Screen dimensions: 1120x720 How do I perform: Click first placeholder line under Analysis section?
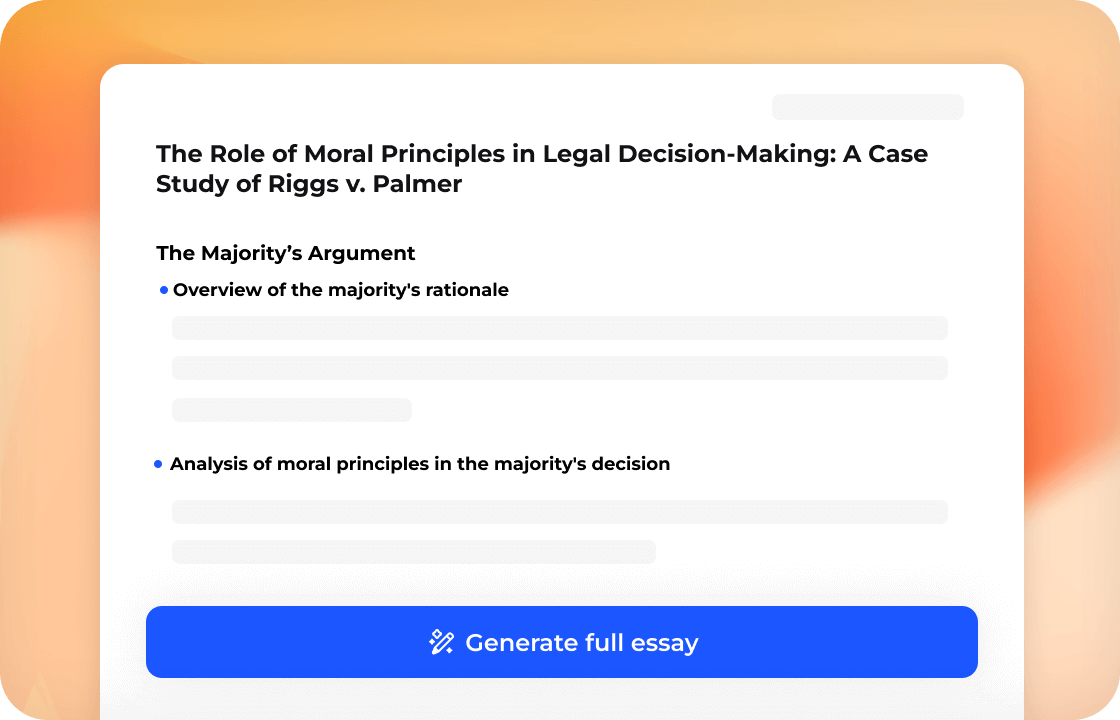[559, 512]
